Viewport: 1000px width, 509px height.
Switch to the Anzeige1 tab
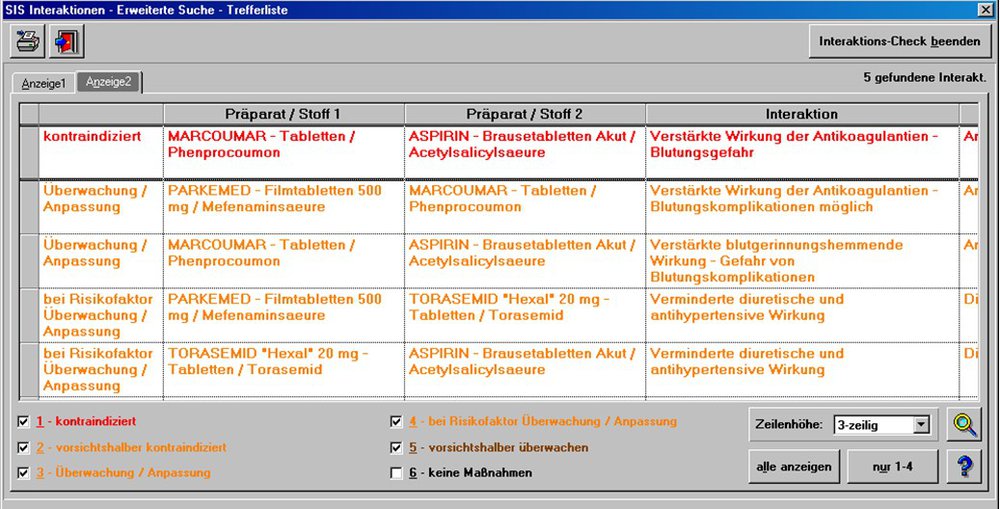point(43,83)
